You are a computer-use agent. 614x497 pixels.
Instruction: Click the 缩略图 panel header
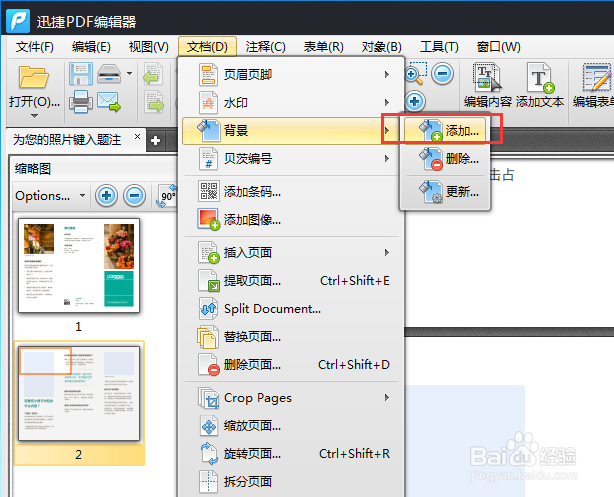pos(33,169)
